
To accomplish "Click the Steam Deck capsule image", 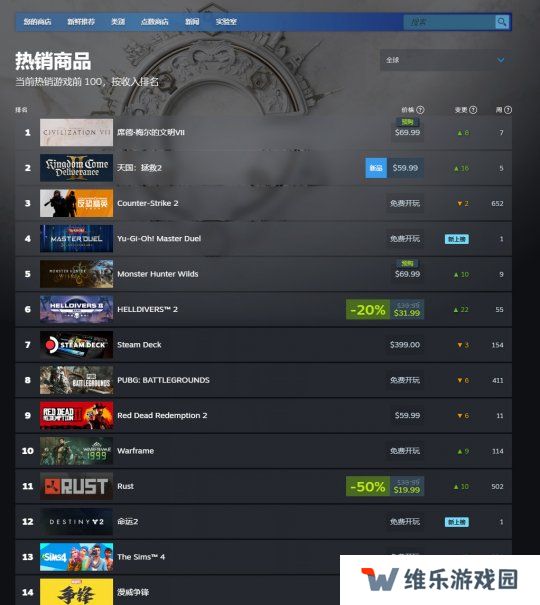I will point(76,345).
